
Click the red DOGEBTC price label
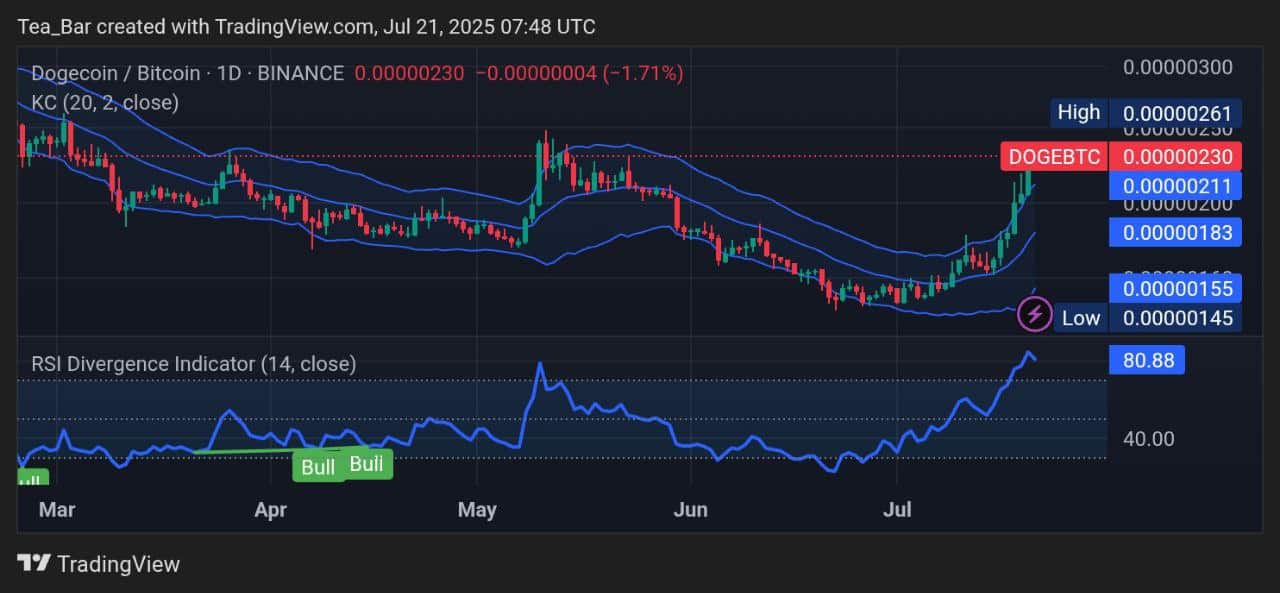1054,157
